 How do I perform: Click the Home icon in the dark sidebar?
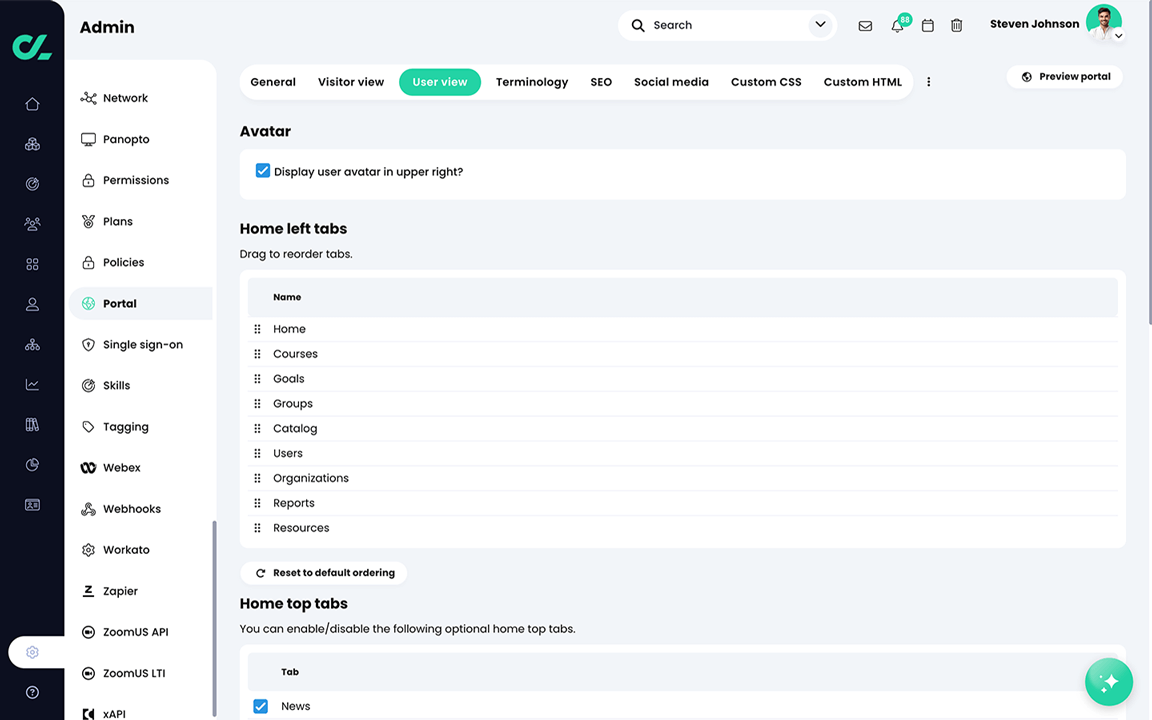click(x=32, y=103)
